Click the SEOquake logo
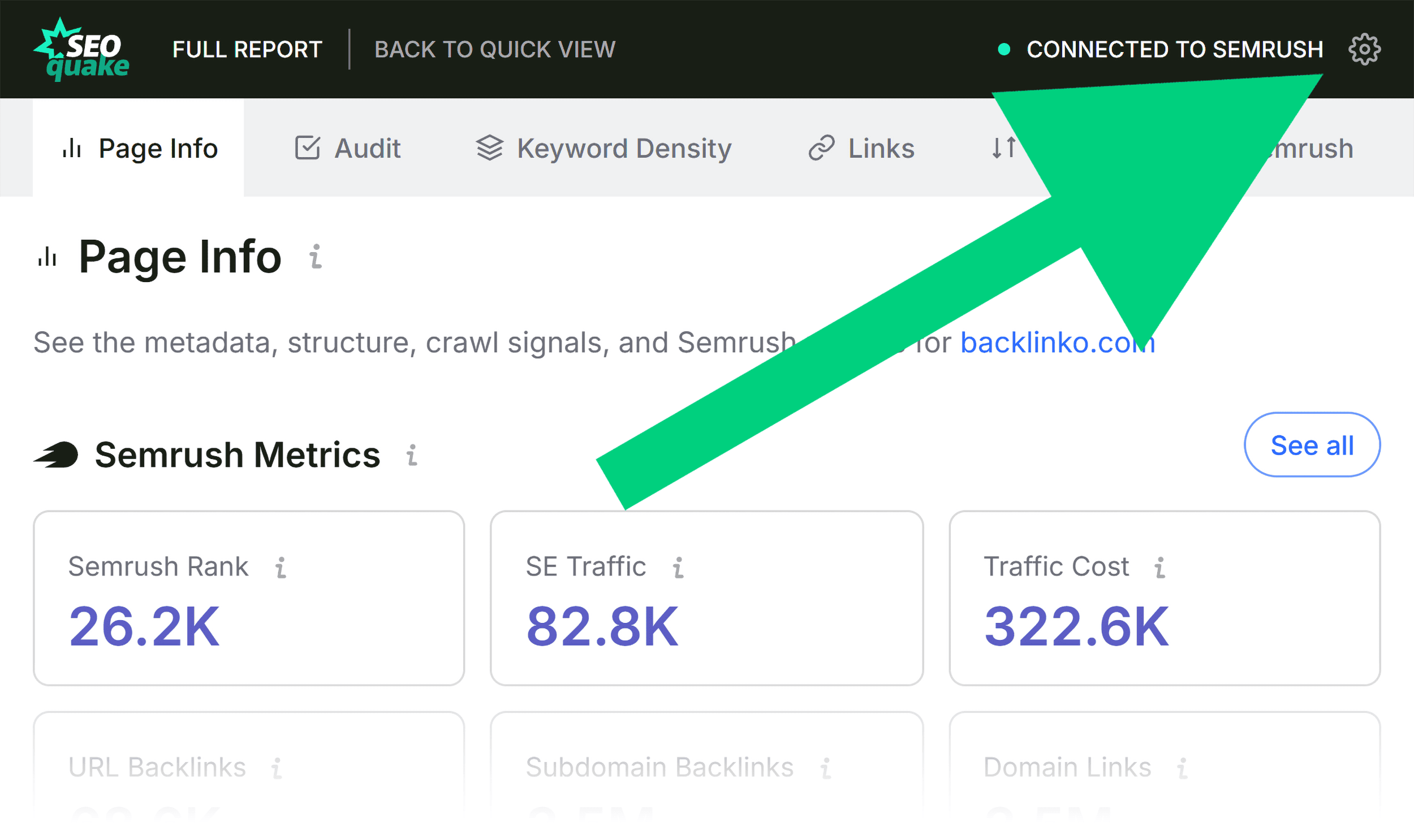The image size is (1414, 840). coord(82,49)
